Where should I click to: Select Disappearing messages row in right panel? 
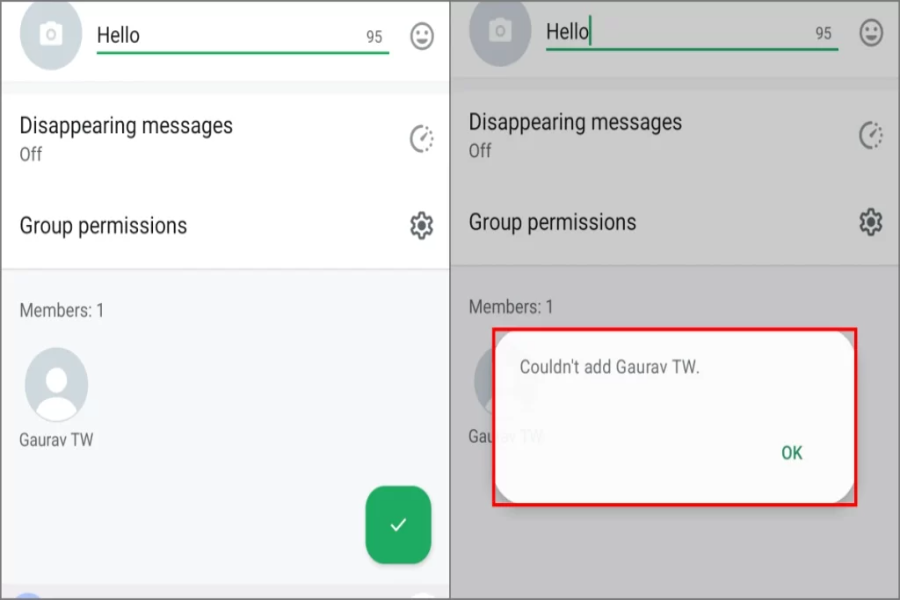tap(674, 136)
